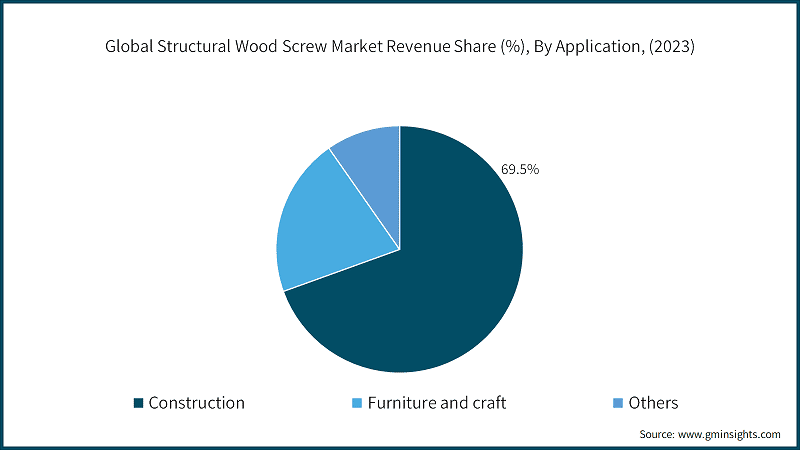Screen dimensions: 800x450
Task: Select the Others legend label
Action: tap(653, 403)
